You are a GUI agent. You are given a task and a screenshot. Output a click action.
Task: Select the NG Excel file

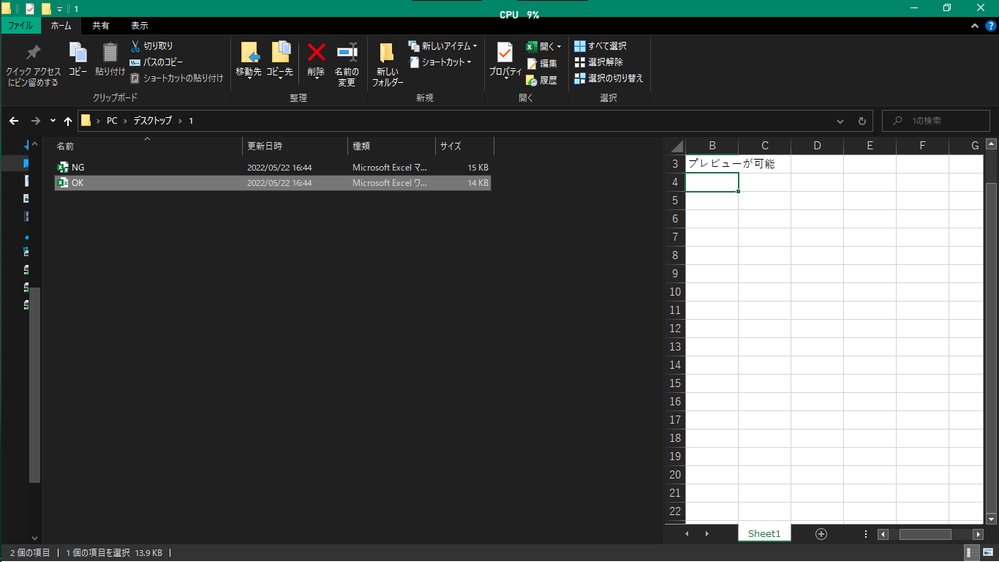coord(273,168)
